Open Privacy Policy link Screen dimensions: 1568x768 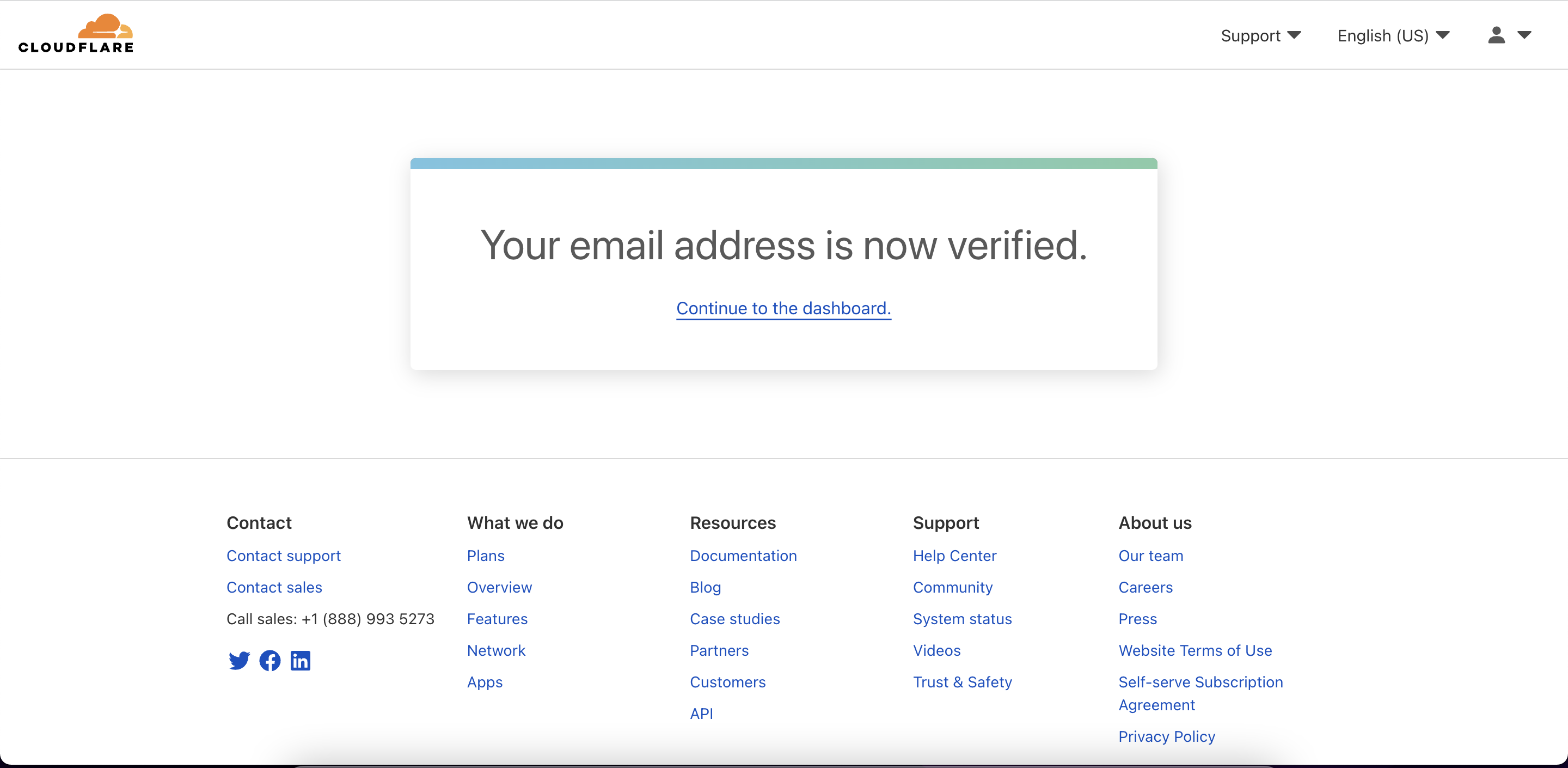[1166, 736]
